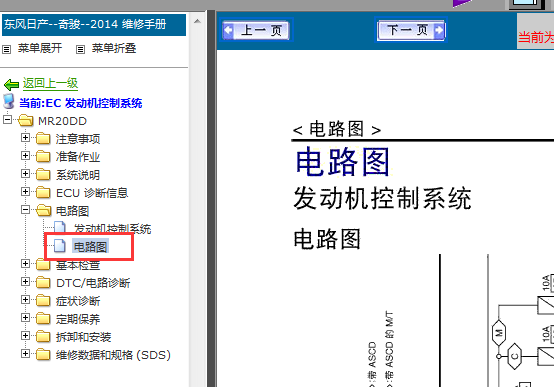Expand the 系统说明 folder node
554x387 pixels.
coord(25,174)
